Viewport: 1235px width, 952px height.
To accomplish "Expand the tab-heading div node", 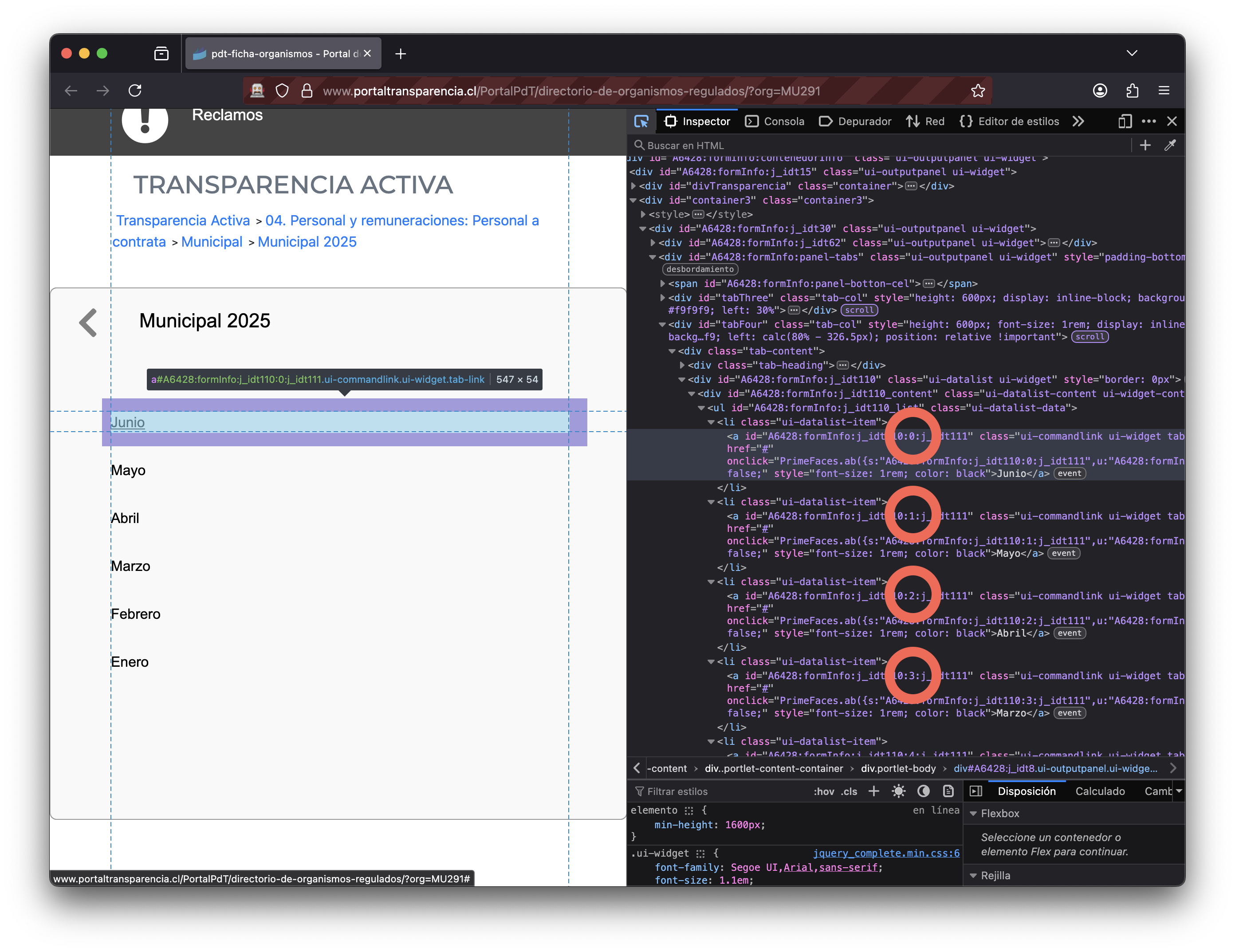I will (x=683, y=365).
